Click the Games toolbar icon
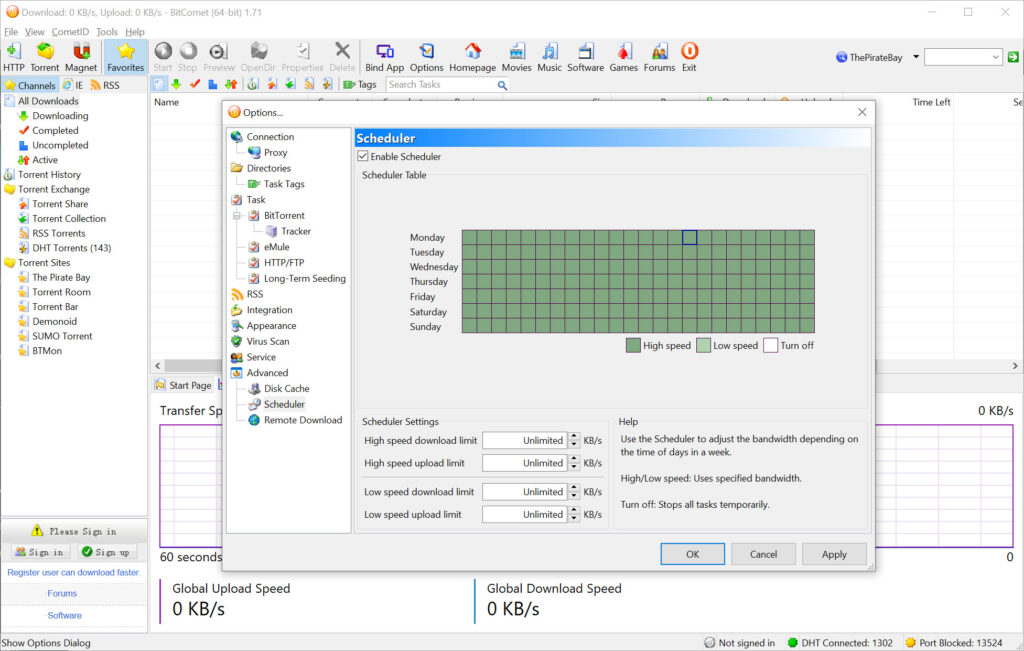The width and height of the screenshot is (1024, 651). click(623, 51)
